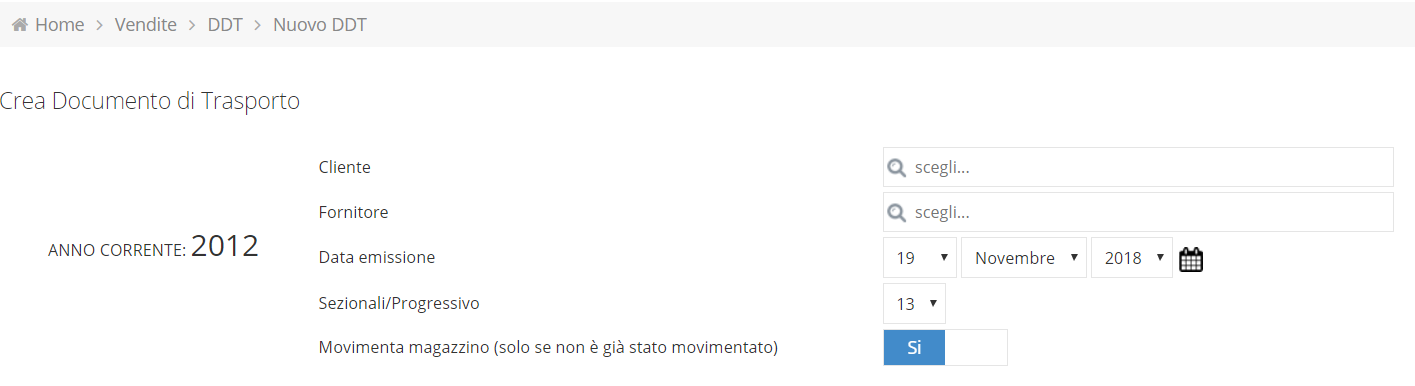Image resolution: width=1415 pixels, height=386 pixels.
Task: Open the day dropdown showing 19
Action: tap(920, 258)
